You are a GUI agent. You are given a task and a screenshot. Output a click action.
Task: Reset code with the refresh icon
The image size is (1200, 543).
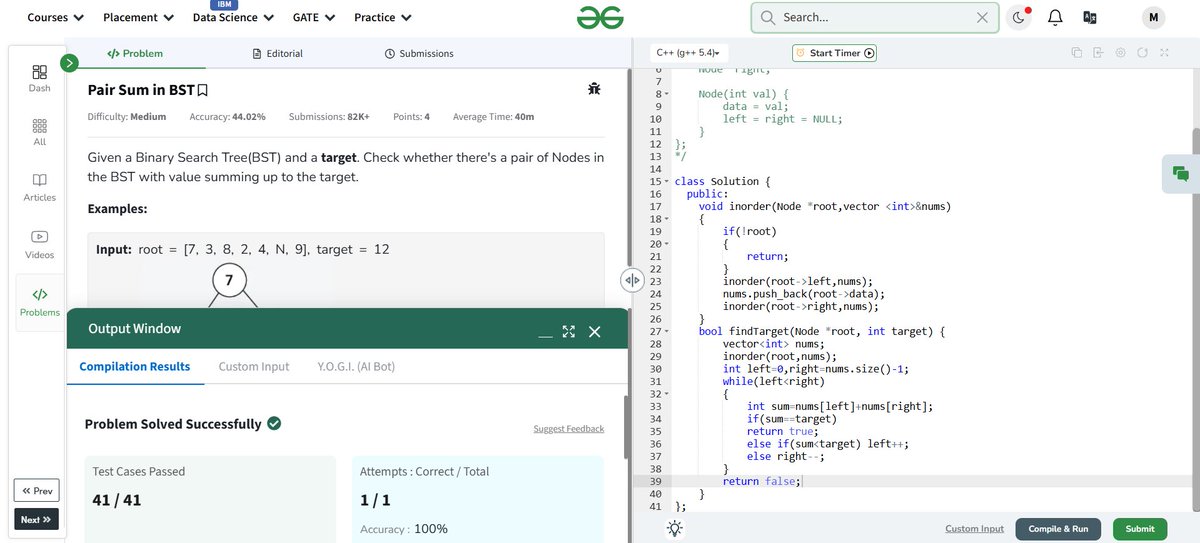pos(1142,53)
